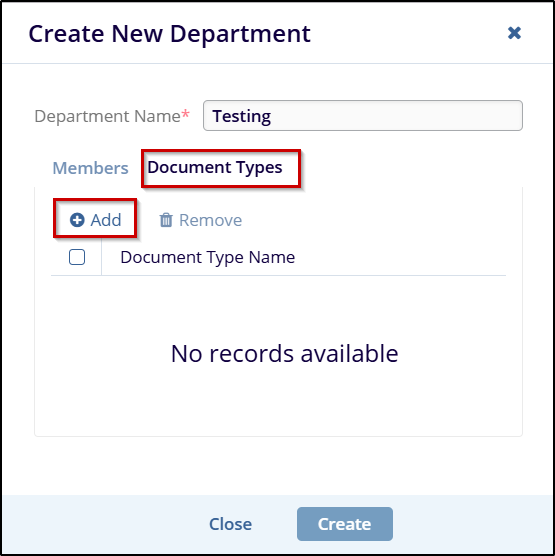
Task: Click the Create New Department title
Action: 170,34
